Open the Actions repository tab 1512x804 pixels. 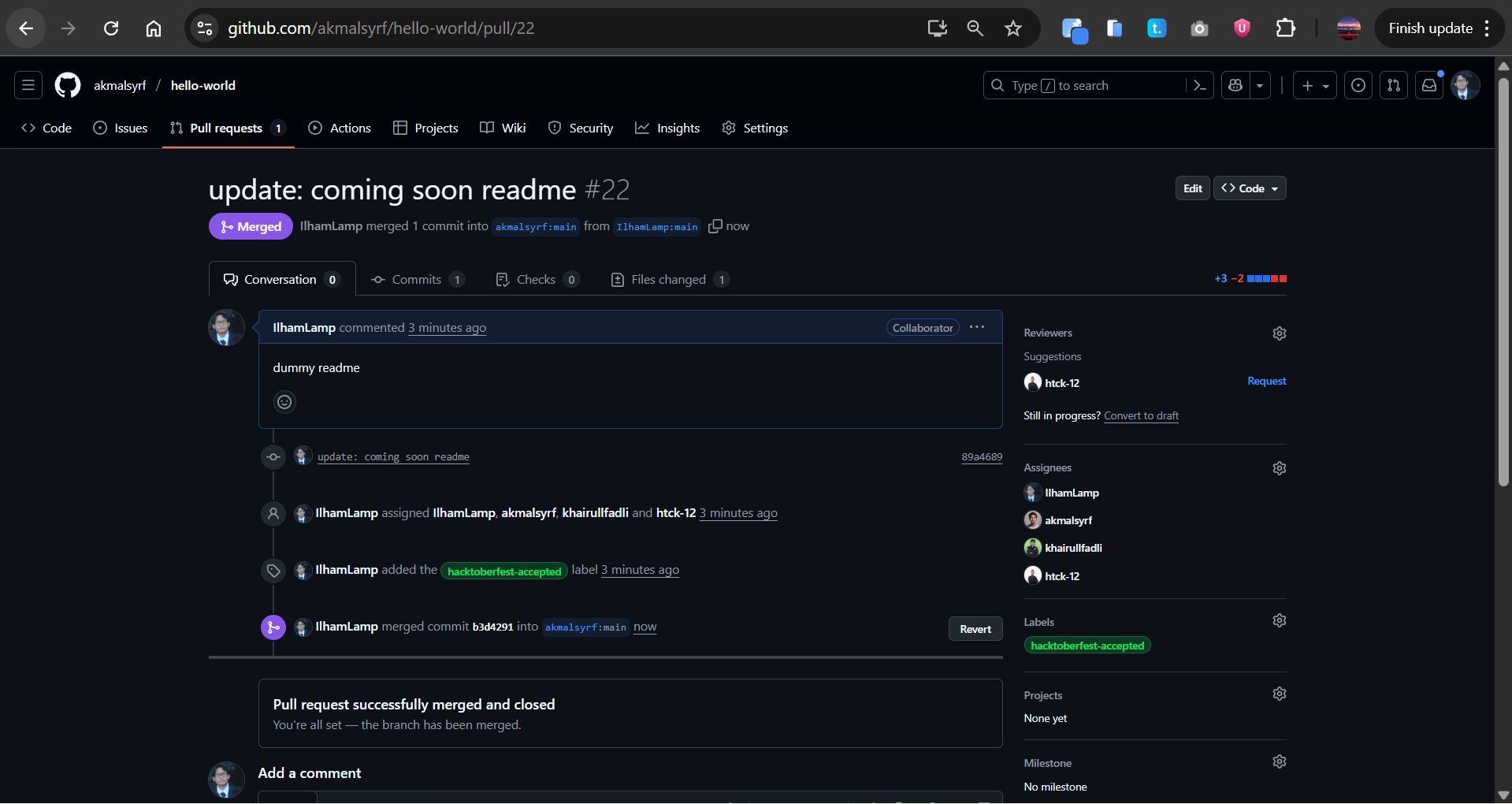(340, 128)
